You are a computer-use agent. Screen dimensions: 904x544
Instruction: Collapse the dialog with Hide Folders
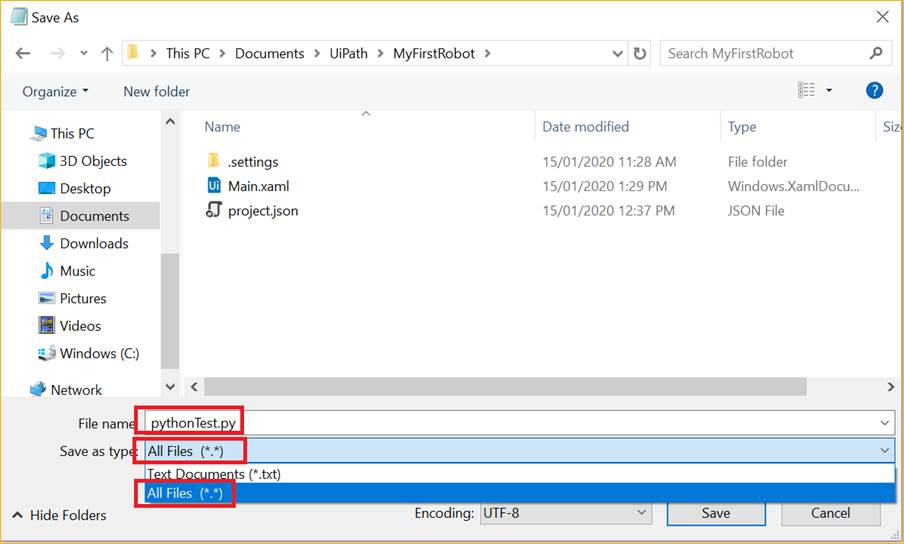(x=60, y=515)
